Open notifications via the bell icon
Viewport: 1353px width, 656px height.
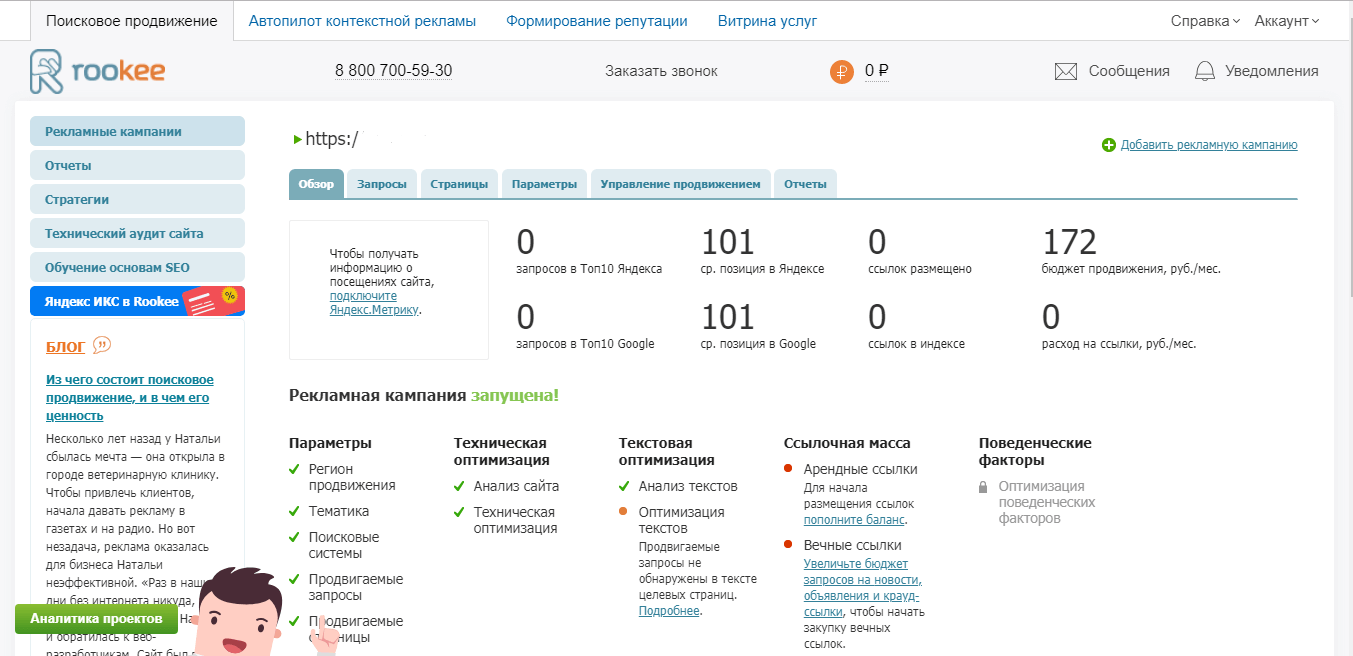(1205, 71)
